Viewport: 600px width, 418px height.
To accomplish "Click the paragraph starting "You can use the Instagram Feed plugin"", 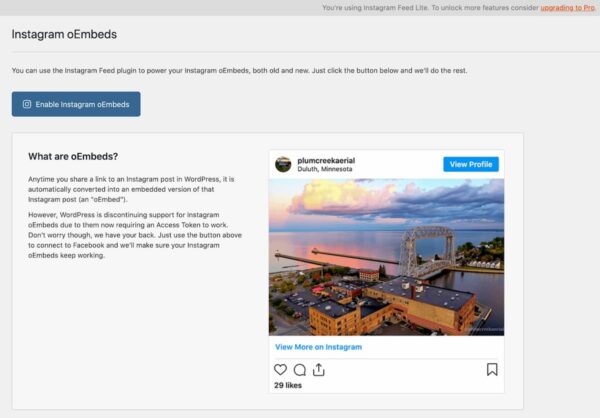I will coord(238,71).
